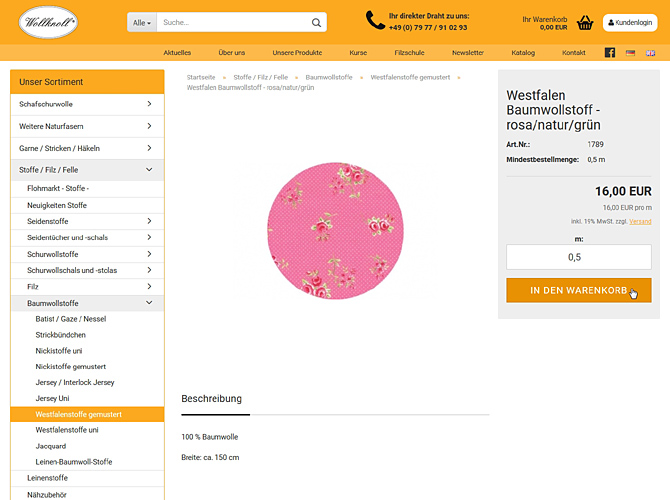
Task: Open the shopping basket icon
Action: (585, 23)
